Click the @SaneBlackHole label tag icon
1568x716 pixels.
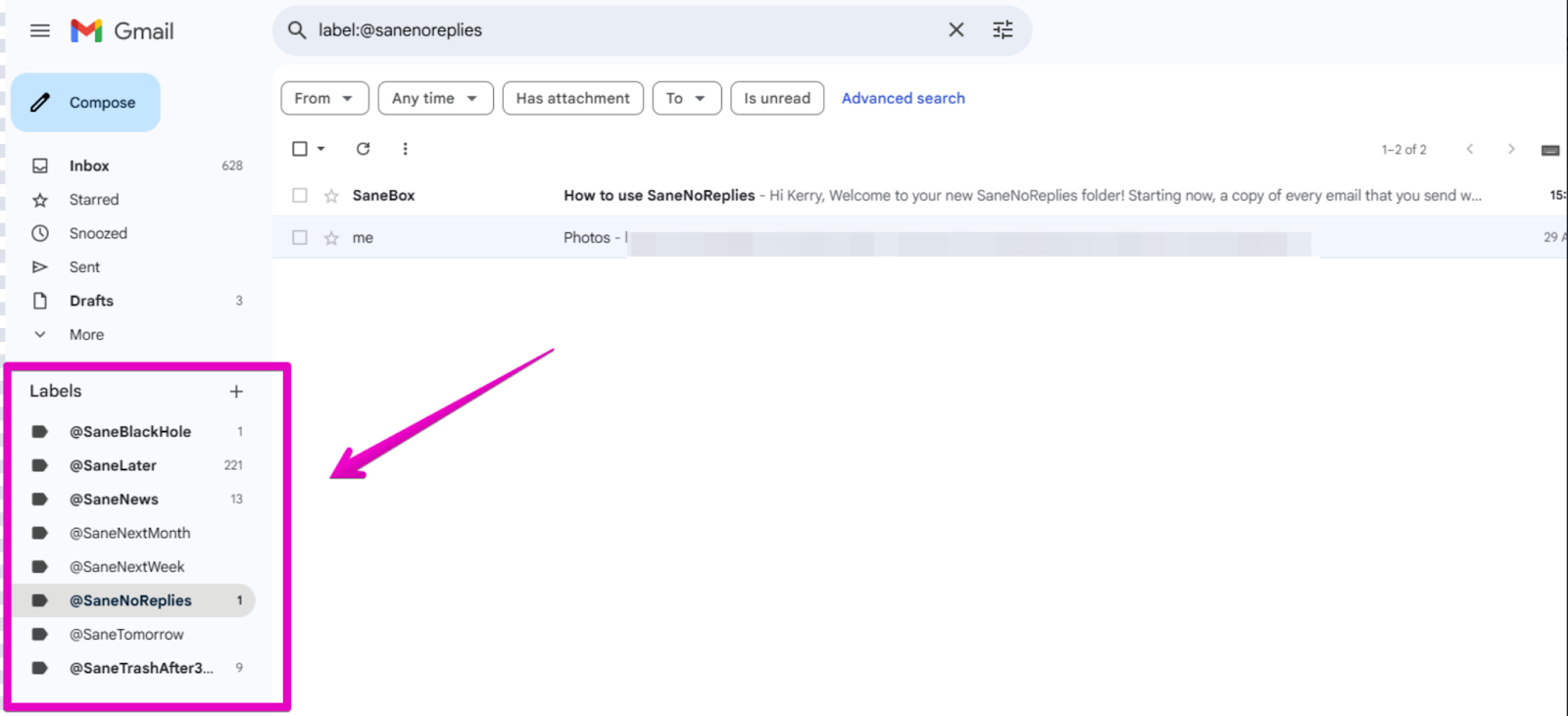coord(40,432)
